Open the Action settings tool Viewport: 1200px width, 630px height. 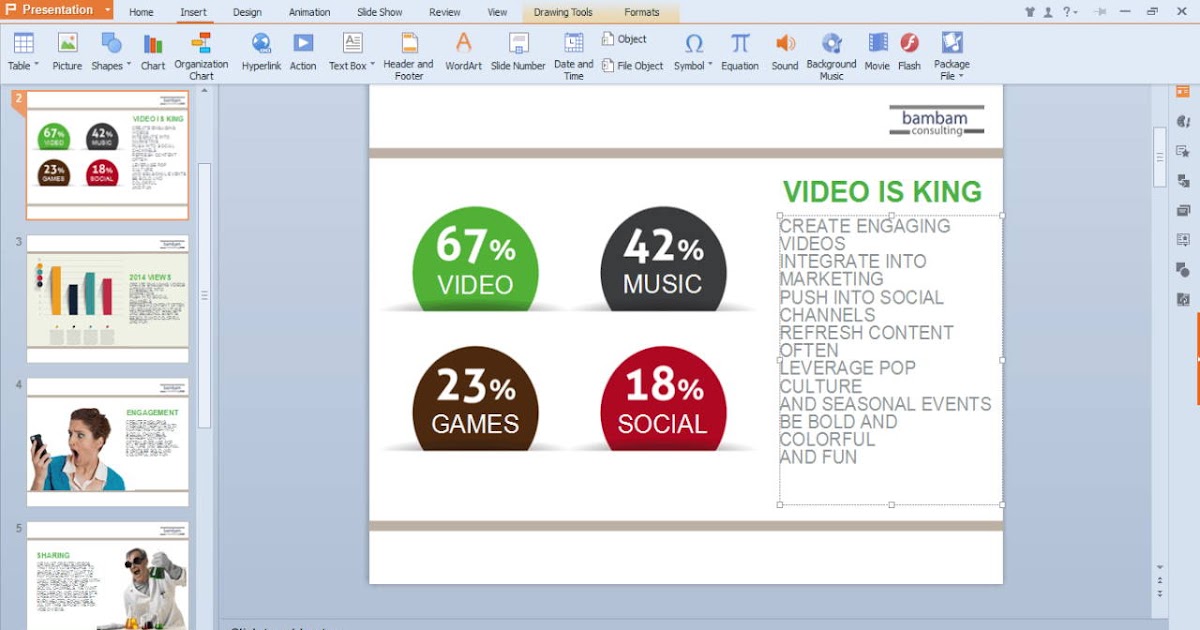[303, 52]
